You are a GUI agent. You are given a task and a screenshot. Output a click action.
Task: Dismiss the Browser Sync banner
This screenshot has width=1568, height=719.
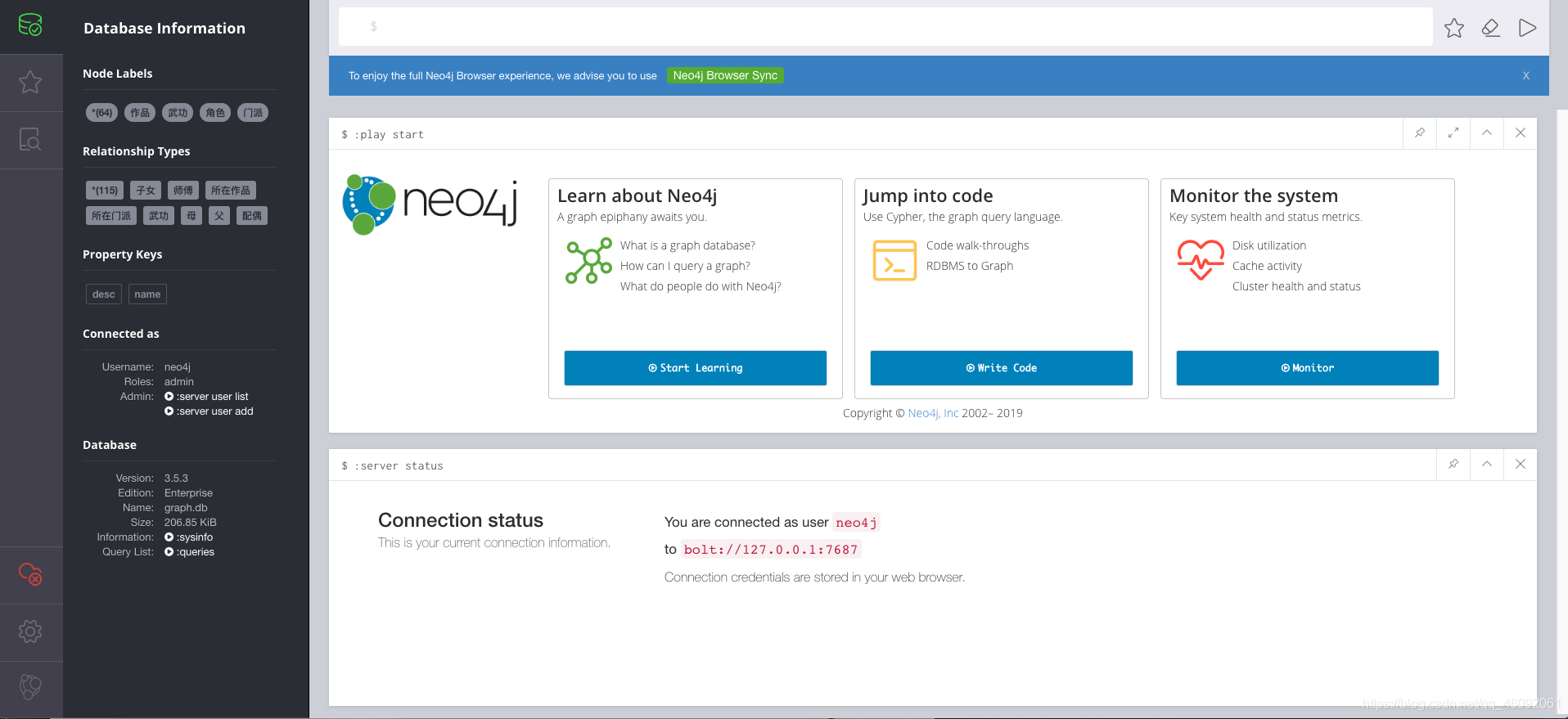1526,75
